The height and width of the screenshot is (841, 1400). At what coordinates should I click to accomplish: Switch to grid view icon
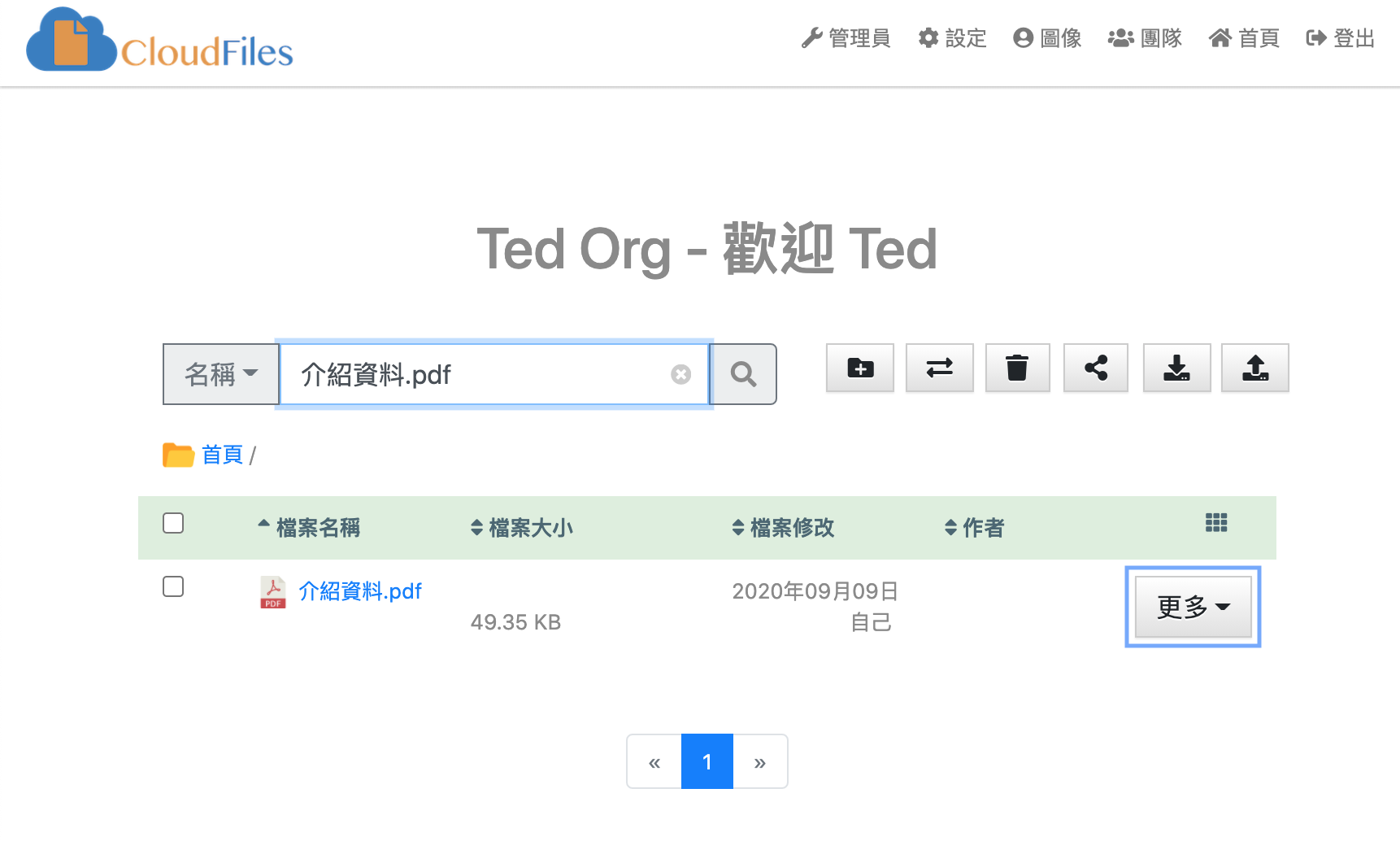point(1215,523)
